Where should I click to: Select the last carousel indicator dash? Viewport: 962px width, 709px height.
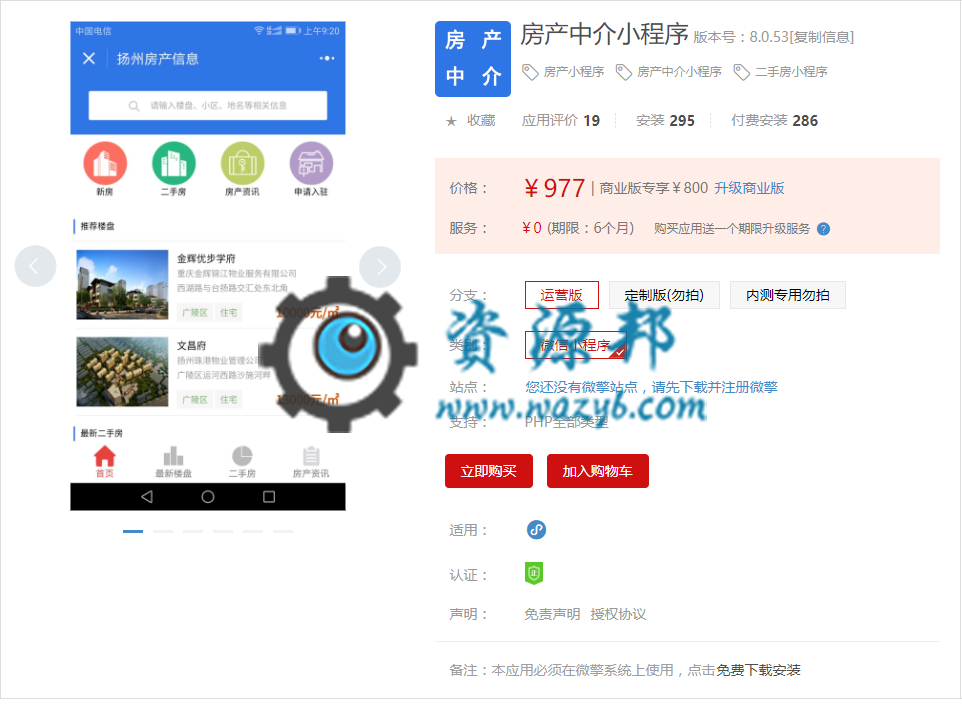click(283, 531)
